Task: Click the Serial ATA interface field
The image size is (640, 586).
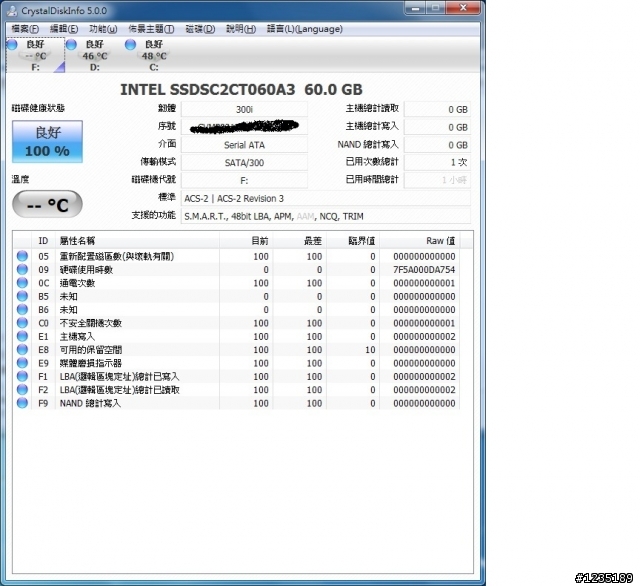Action: pos(244,145)
